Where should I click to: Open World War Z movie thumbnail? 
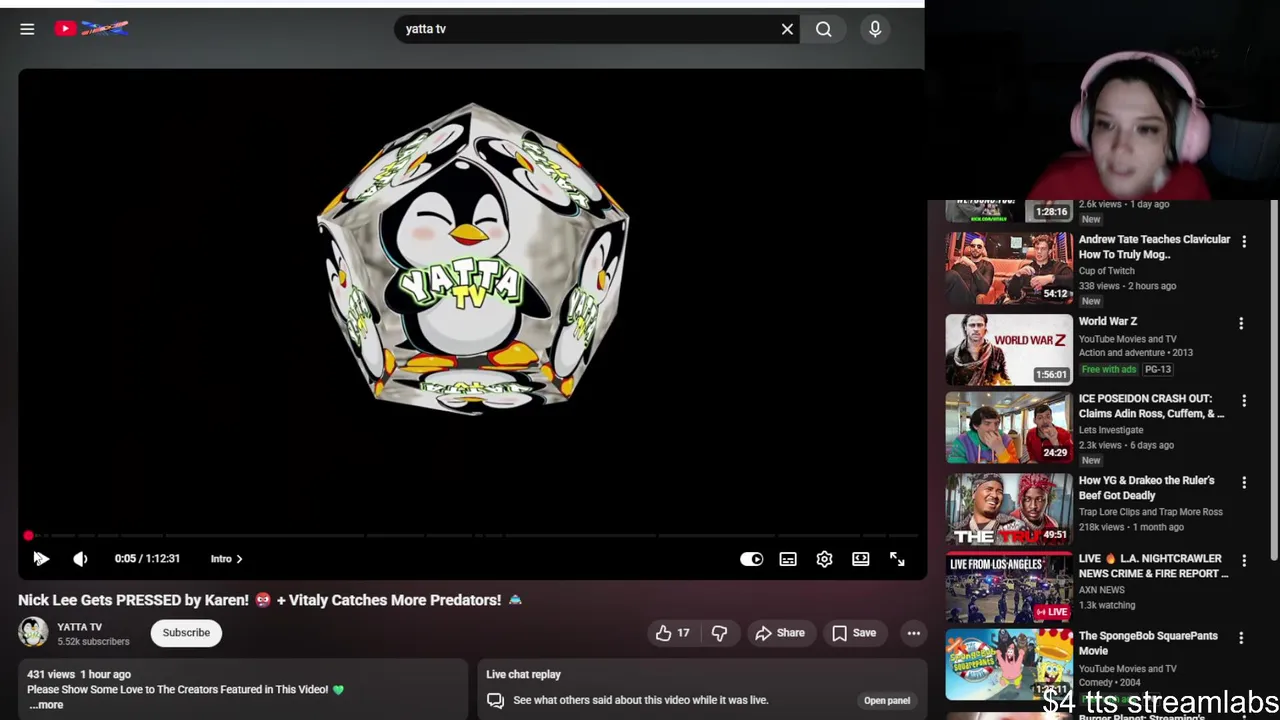1009,350
